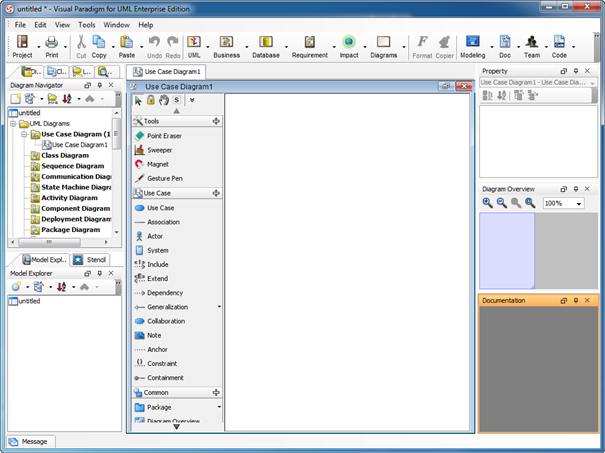Image resolution: width=605 pixels, height=453 pixels.
Task: Select untitled root in Model Explorer
Action: 29,301
